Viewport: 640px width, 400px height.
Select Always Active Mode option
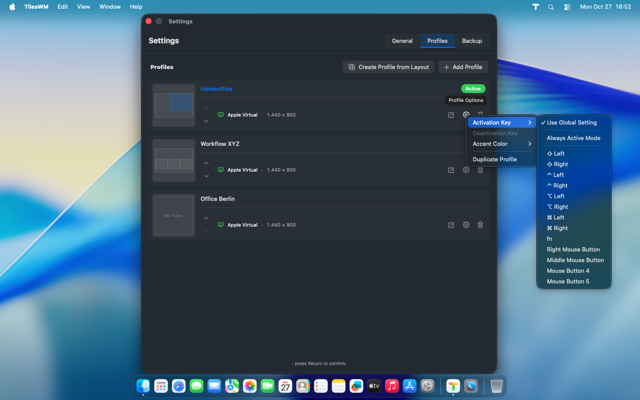click(573, 138)
